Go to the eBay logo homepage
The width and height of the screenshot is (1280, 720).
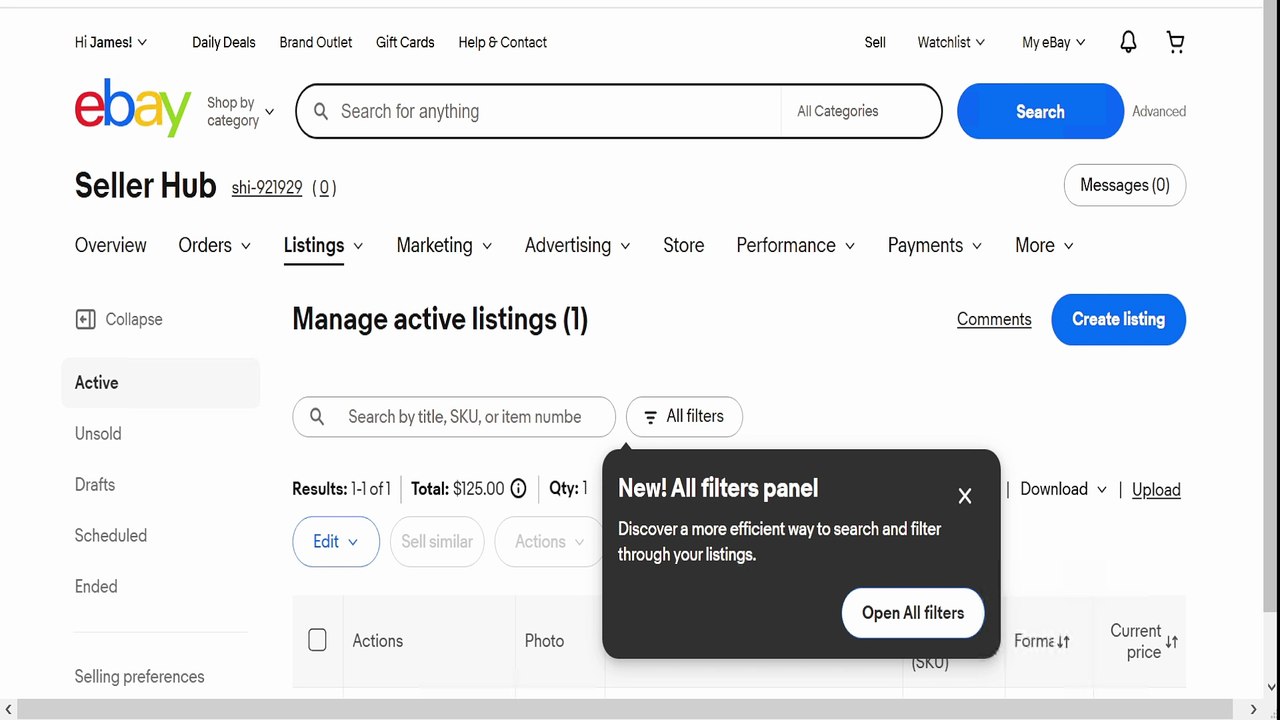133,108
